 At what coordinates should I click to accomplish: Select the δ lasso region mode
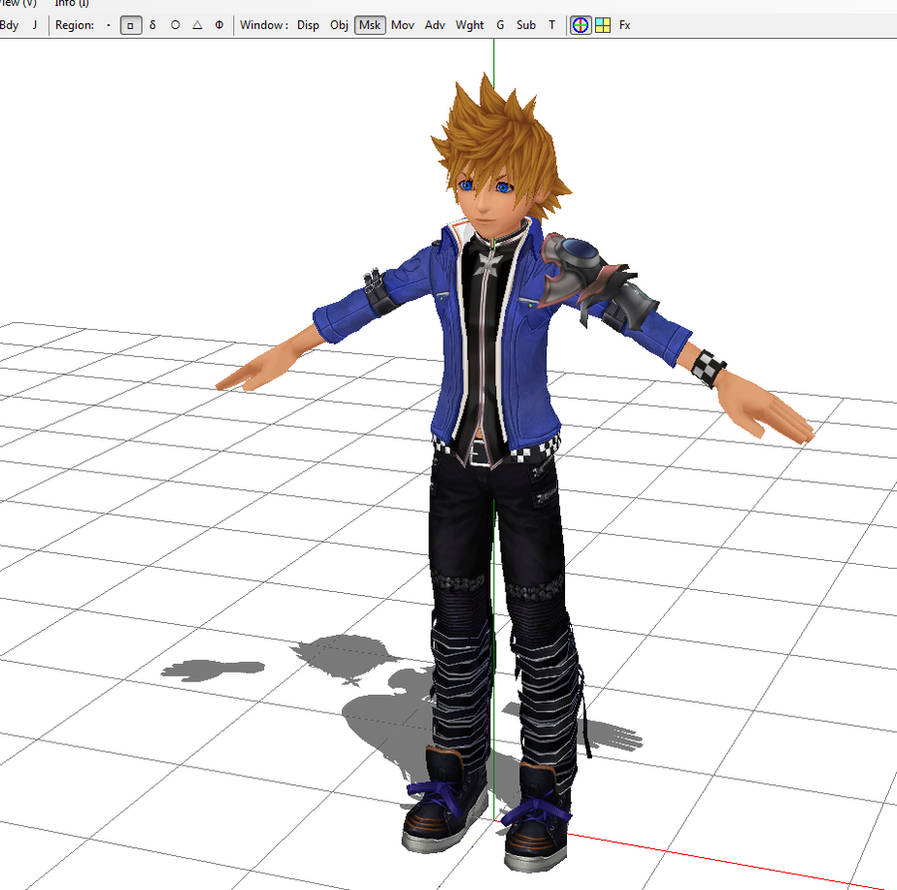click(x=152, y=25)
